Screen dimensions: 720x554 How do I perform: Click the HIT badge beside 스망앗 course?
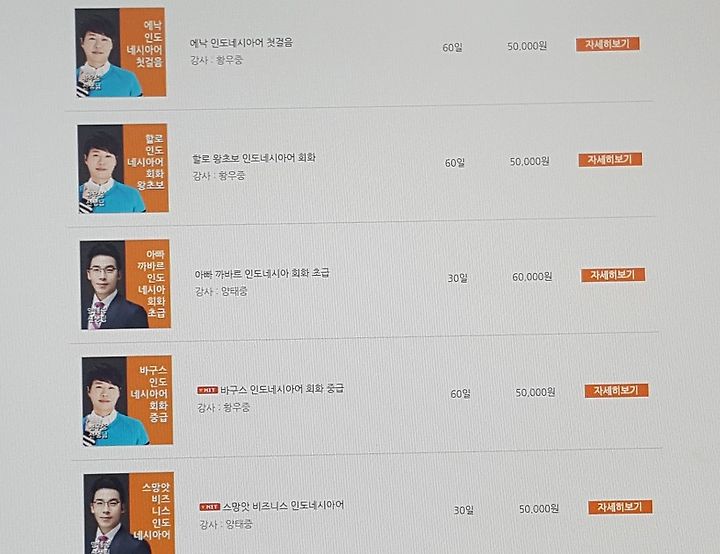click(x=209, y=507)
